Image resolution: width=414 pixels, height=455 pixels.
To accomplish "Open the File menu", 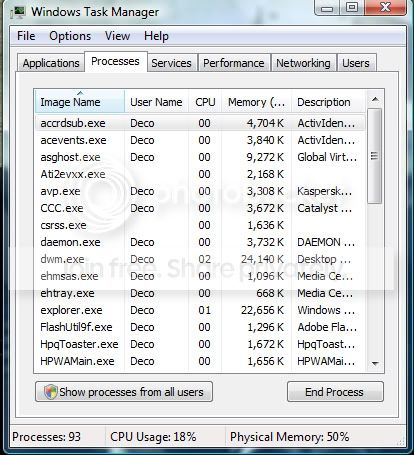I will pos(26,36).
